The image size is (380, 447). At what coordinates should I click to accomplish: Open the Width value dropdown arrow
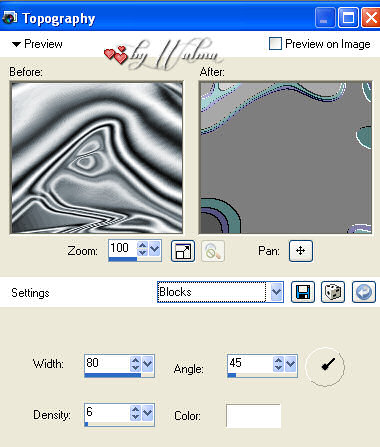148,364
